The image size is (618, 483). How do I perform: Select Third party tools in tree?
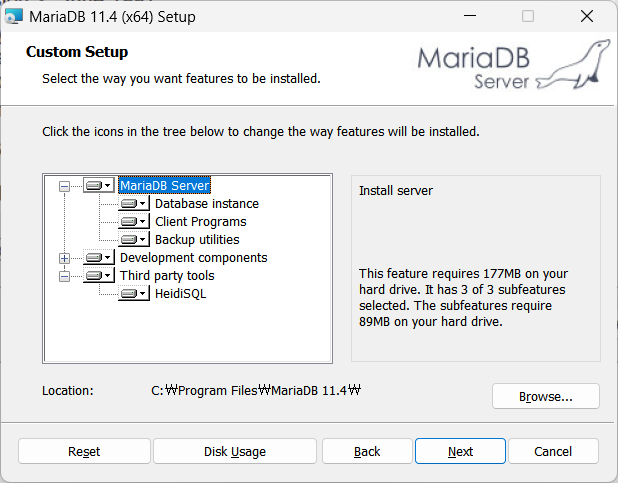pos(167,276)
